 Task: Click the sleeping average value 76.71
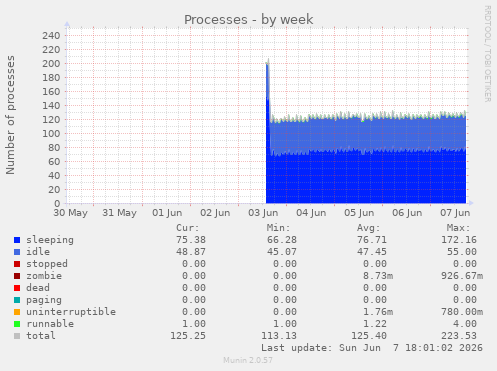372,240
